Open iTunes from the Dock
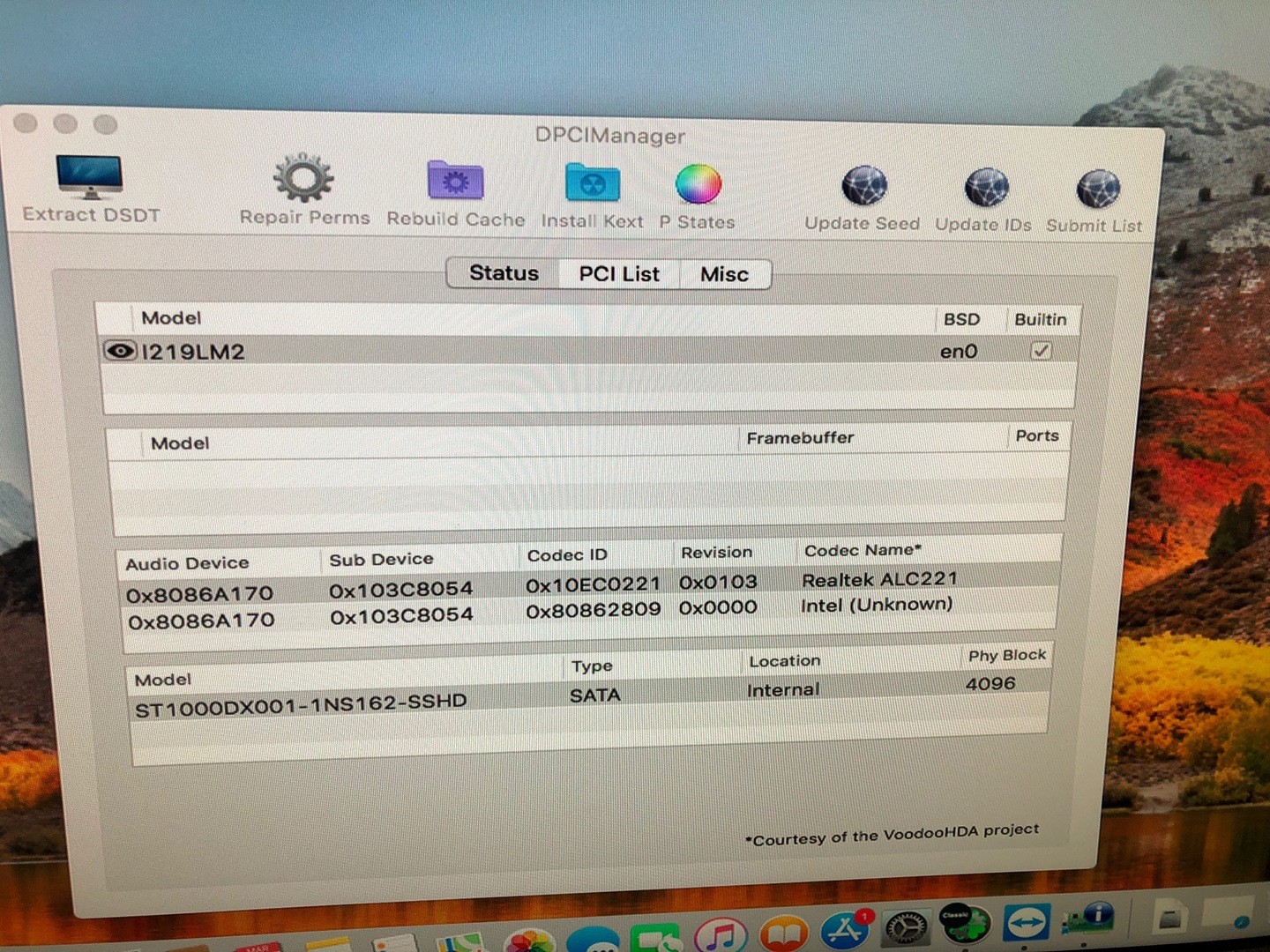1270x952 pixels. coord(721,936)
